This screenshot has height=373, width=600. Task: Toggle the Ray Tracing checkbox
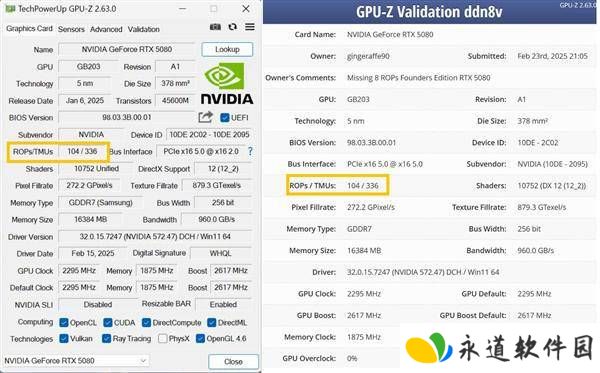(x=106, y=339)
